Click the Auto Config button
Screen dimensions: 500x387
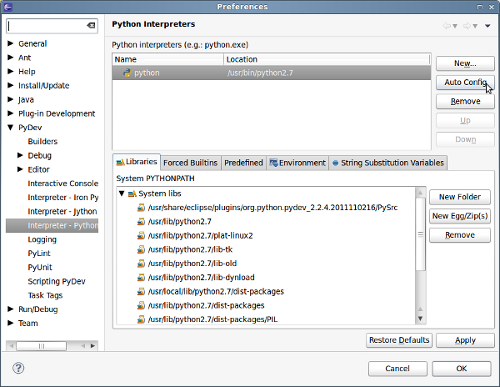(465, 82)
